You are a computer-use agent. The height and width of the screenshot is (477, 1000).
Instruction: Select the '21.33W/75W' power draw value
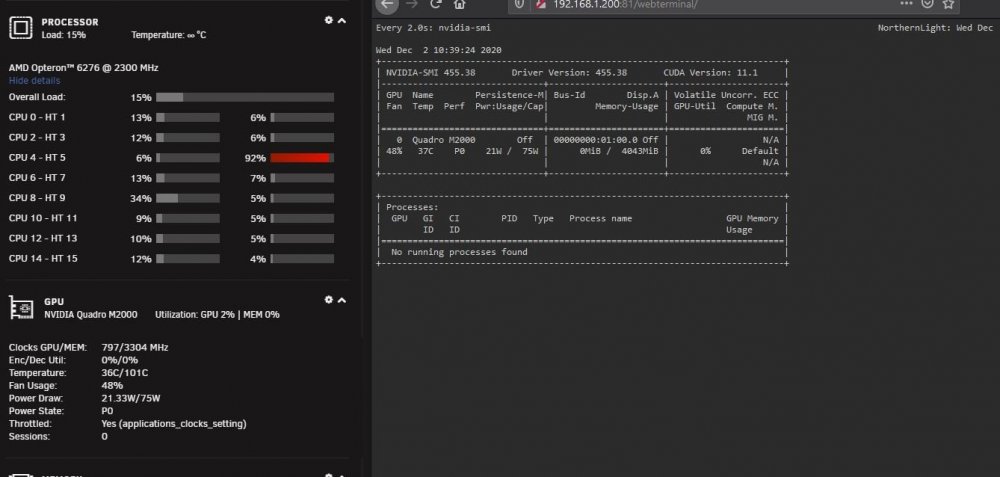click(131, 399)
